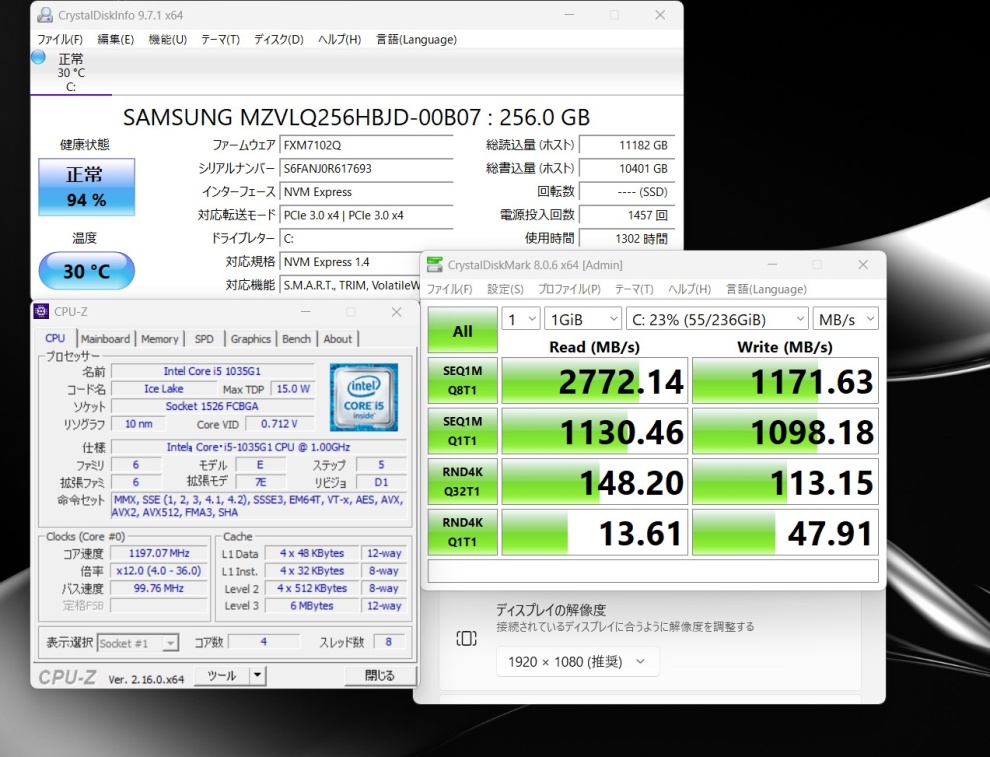Click the power-on count 1457 回
This screenshot has width=990, height=757.
(x=627, y=215)
